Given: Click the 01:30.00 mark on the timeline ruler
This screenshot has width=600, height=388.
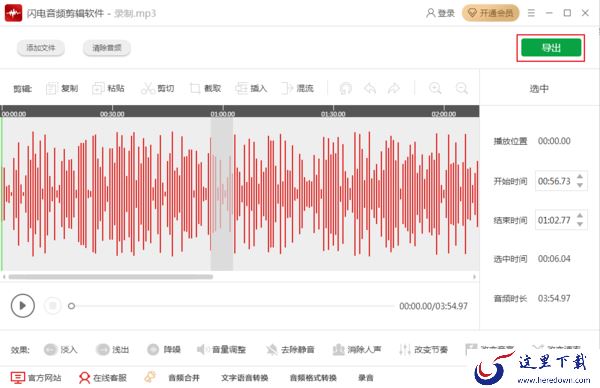Looking at the screenshot, I should (333, 114).
